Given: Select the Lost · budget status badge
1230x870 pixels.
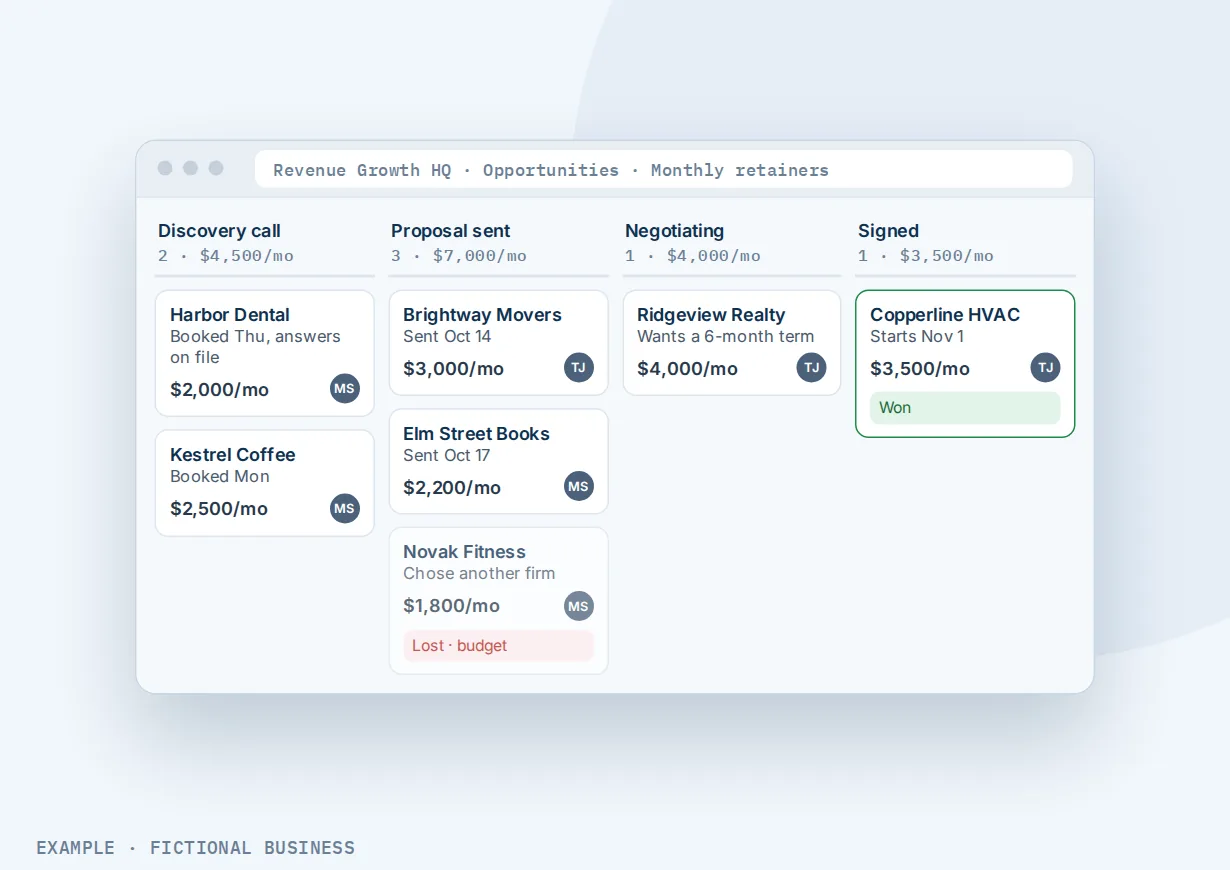Looking at the screenshot, I should [x=499, y=645].
